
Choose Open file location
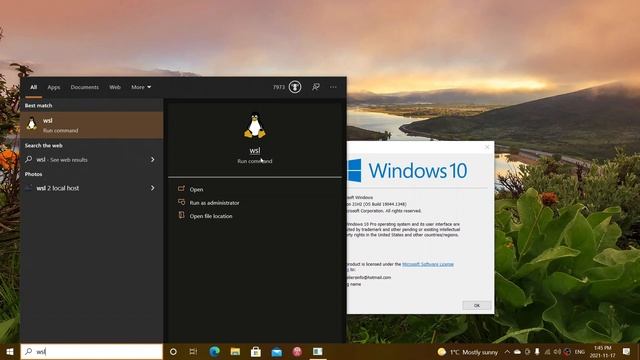tap(211, 216)
